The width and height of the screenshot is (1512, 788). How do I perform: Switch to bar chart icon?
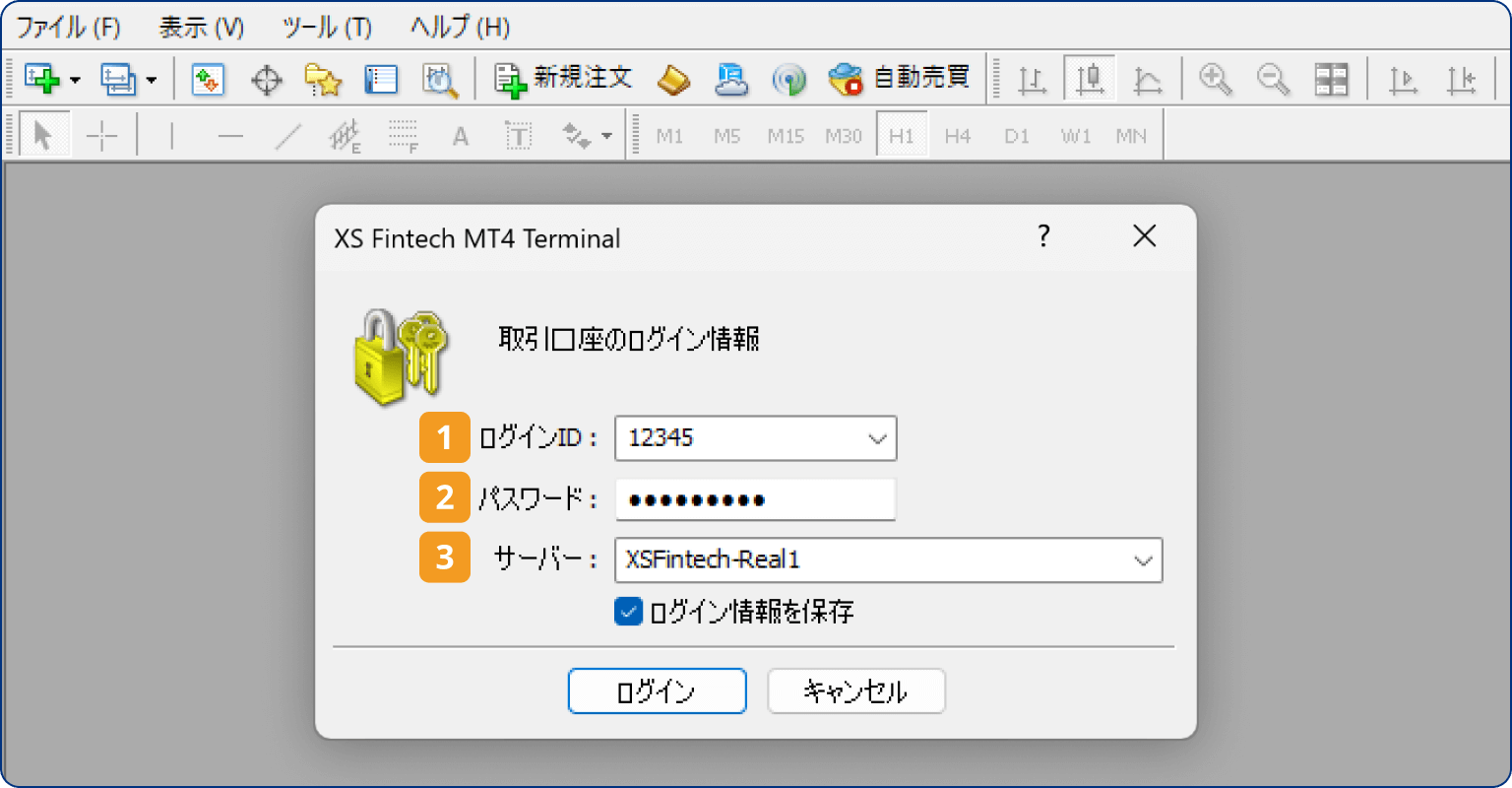(x=1032, y=79)
